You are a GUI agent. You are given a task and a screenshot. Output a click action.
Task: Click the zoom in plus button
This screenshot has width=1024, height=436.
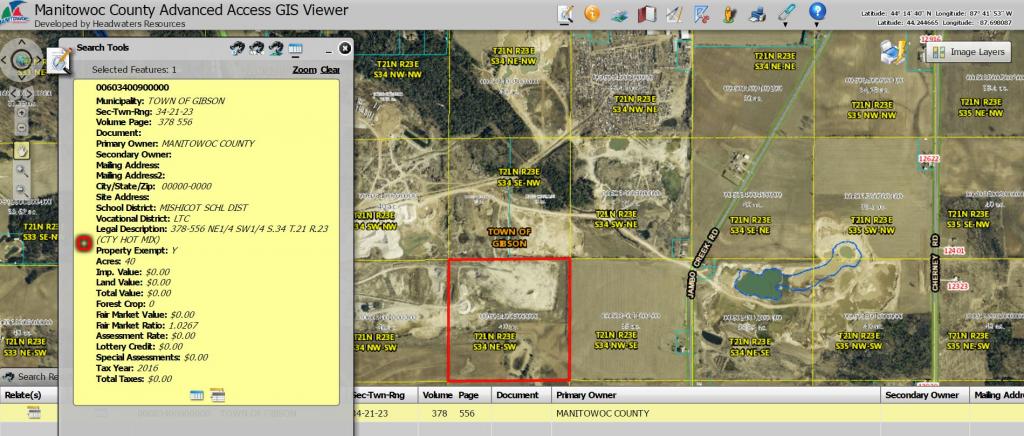(21, 171)
